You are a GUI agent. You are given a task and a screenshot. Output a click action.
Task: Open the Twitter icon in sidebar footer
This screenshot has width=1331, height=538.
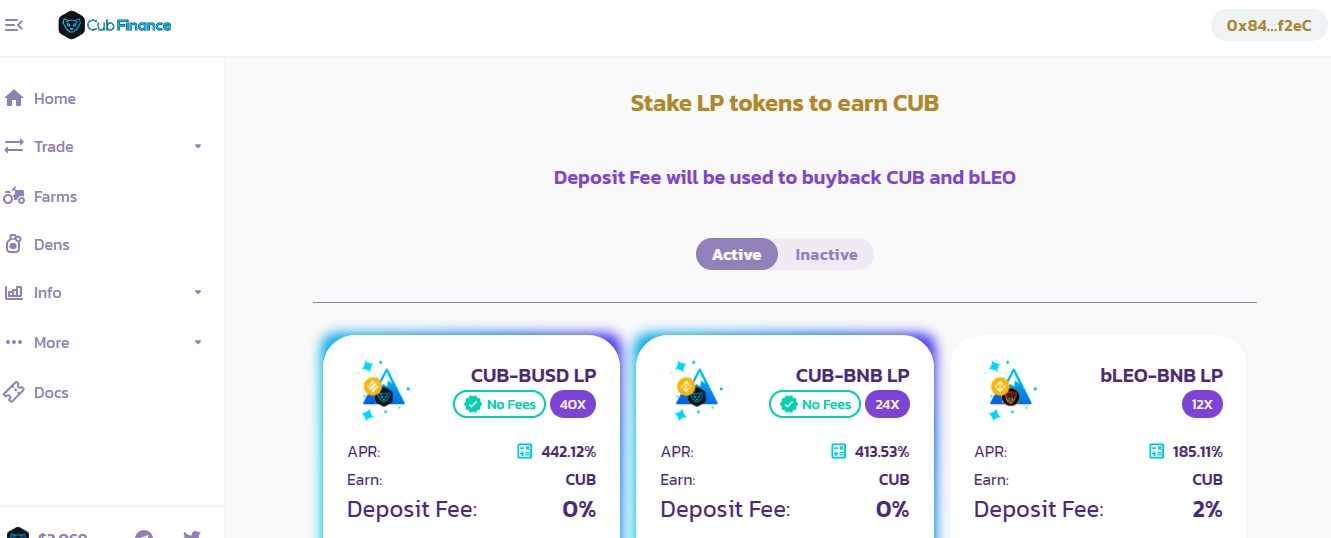192,535
